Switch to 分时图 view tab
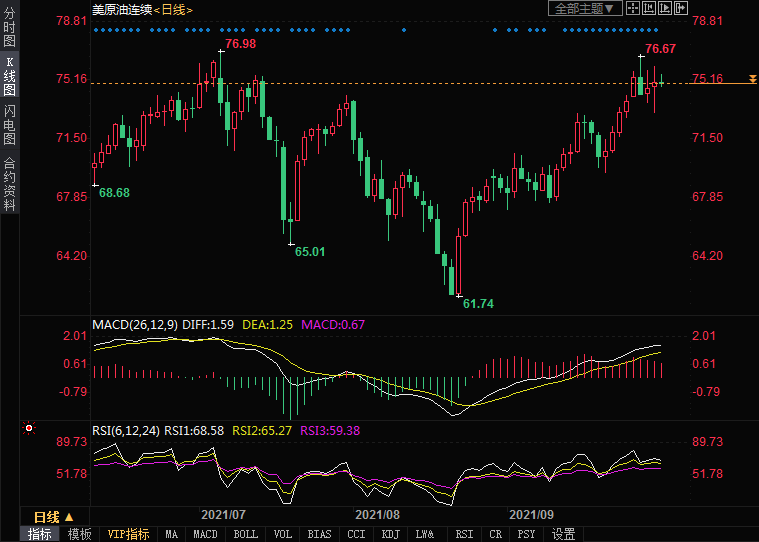759x542 pixels. (x=9, y=27)
